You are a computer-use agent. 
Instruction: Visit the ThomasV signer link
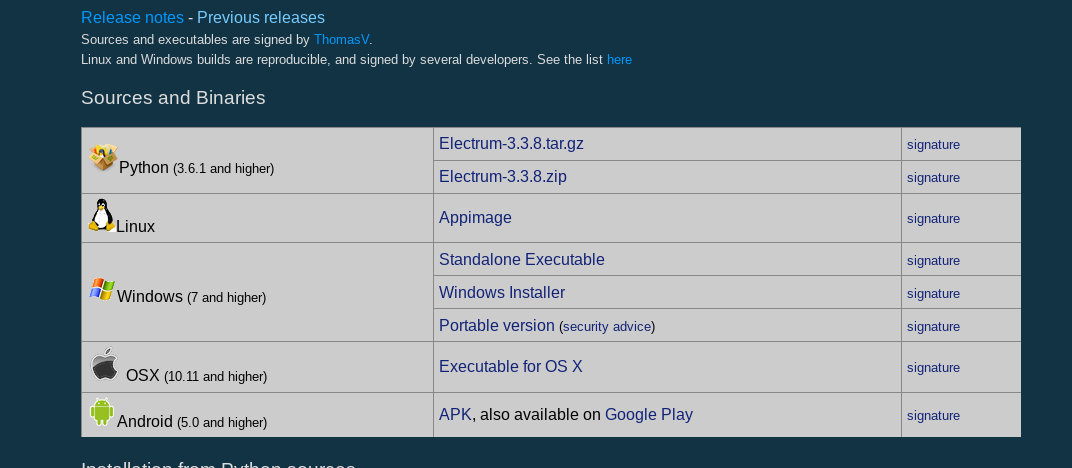point(341,40)
